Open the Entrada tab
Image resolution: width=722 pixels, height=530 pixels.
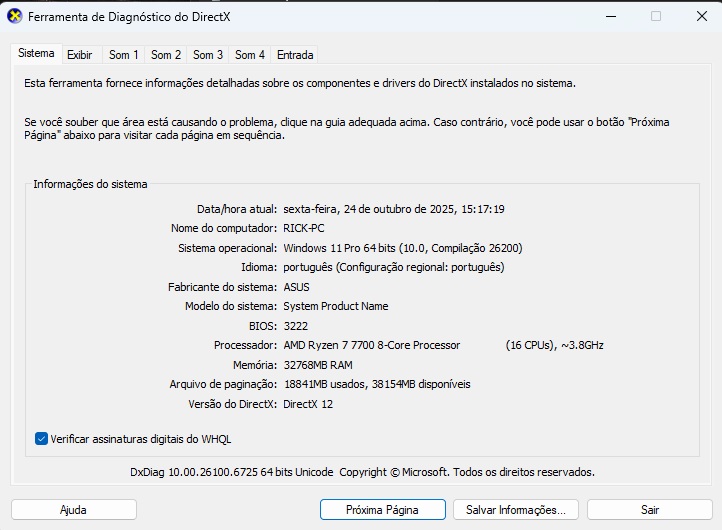click(295, 55)
